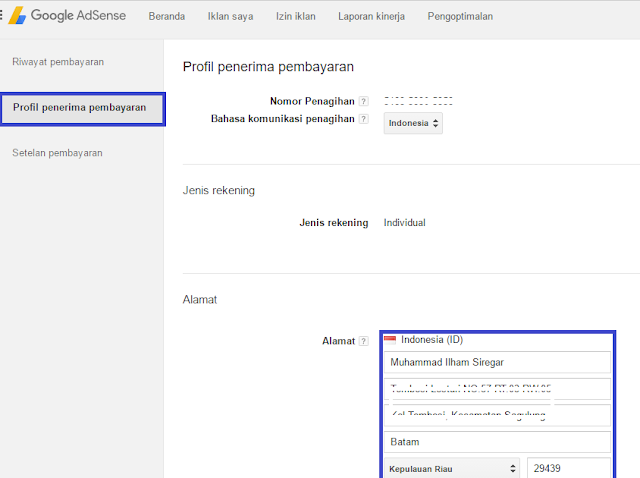
Task: Switch to the Izin iklan tab
Action: point(297,16)
